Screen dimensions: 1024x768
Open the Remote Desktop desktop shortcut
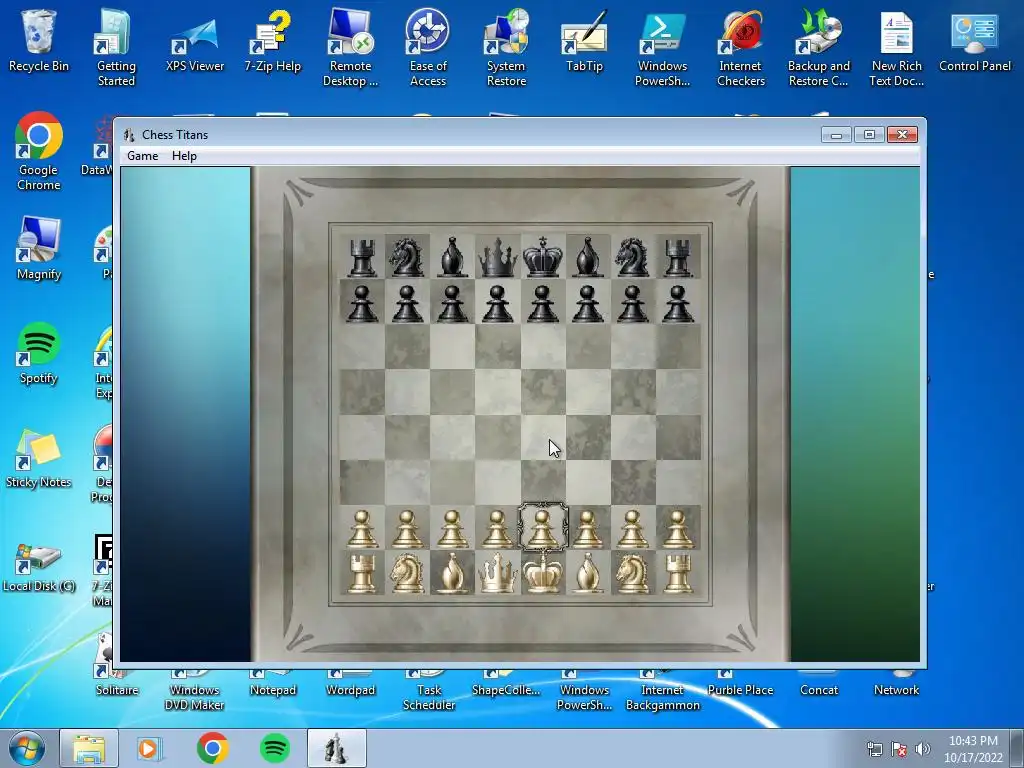click(350, 48)
